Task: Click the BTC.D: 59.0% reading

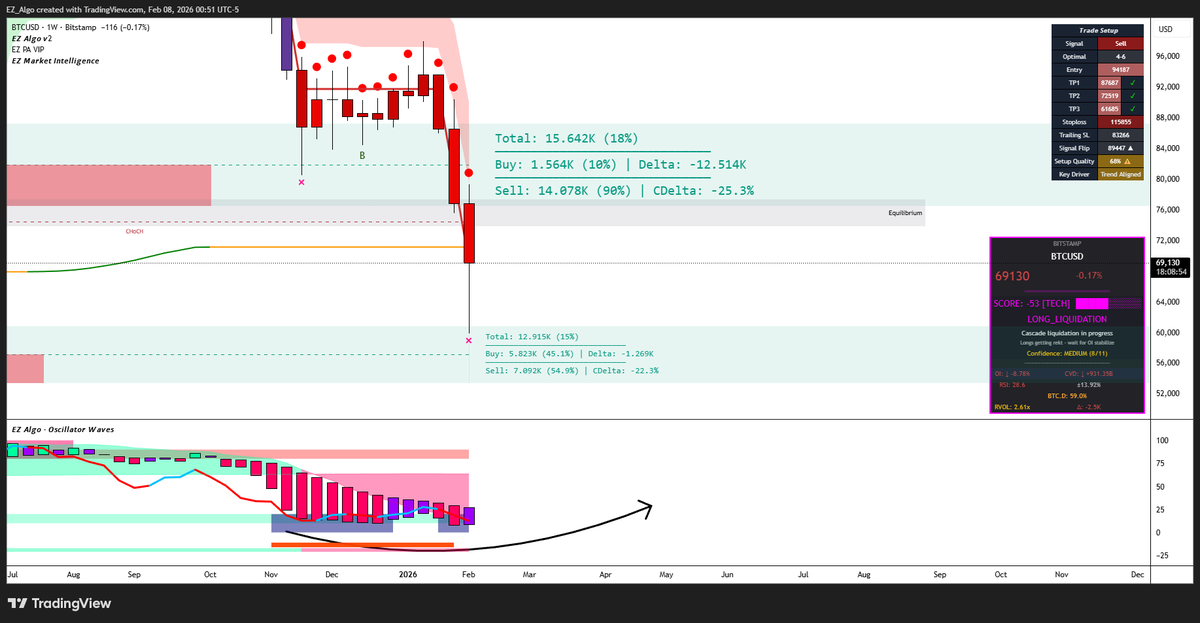Action: point(1067,396)
